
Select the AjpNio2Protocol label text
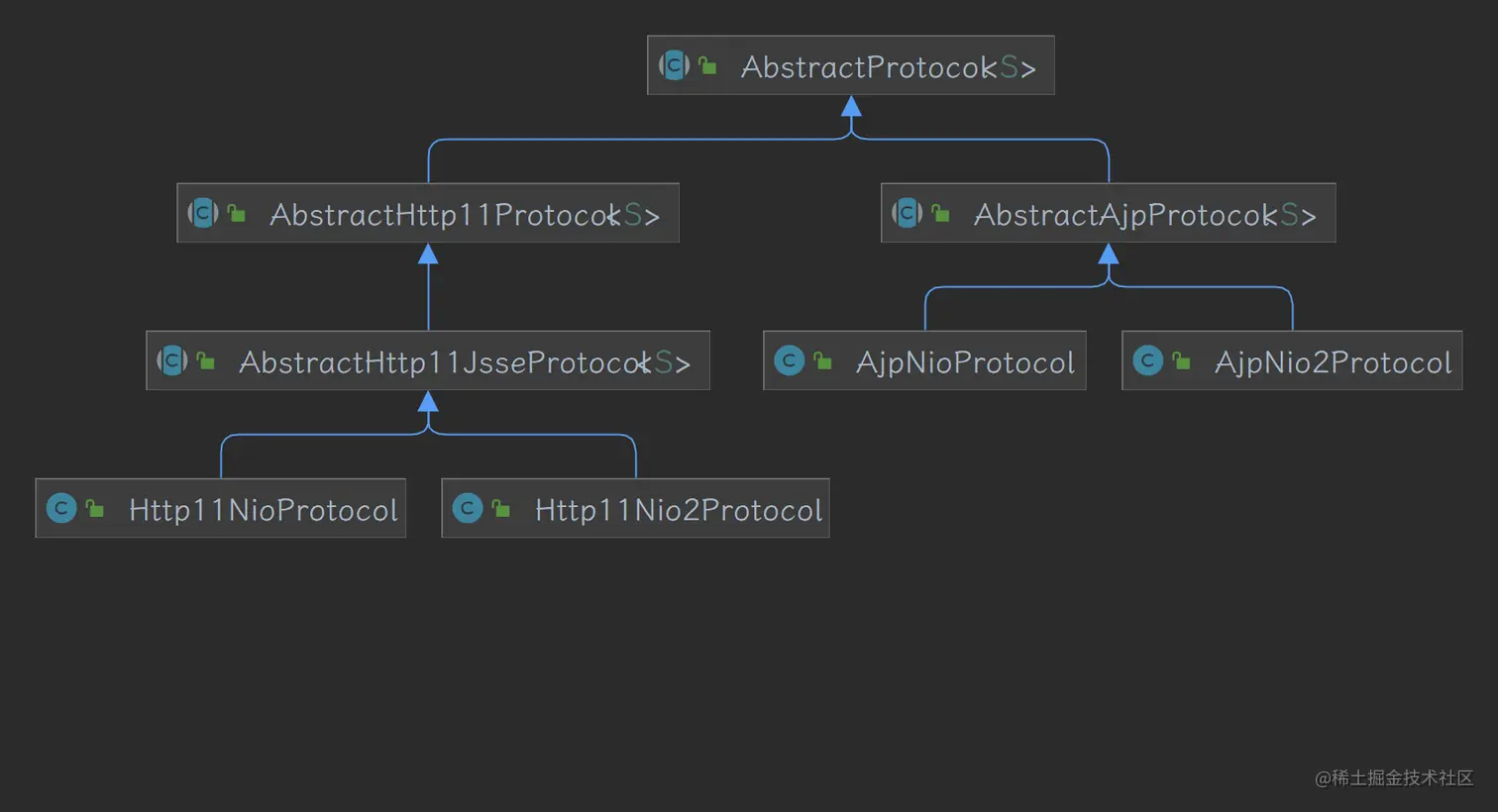click(x=1334, y=362)
